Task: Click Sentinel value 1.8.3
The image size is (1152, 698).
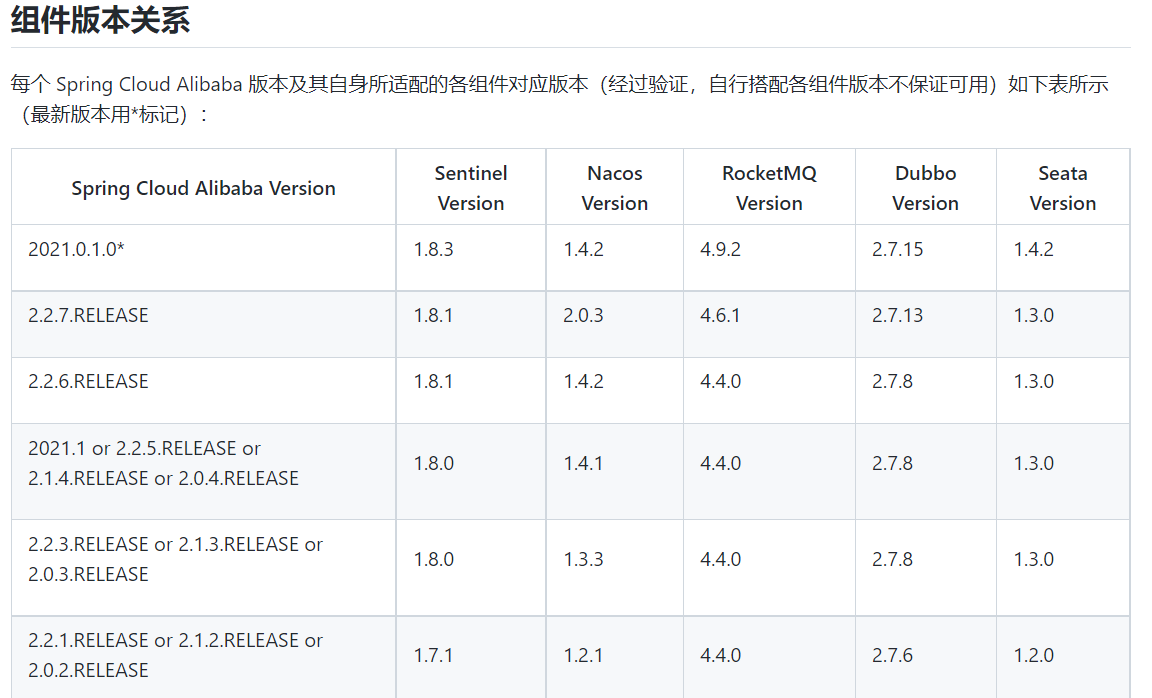Action: (433, 249)
